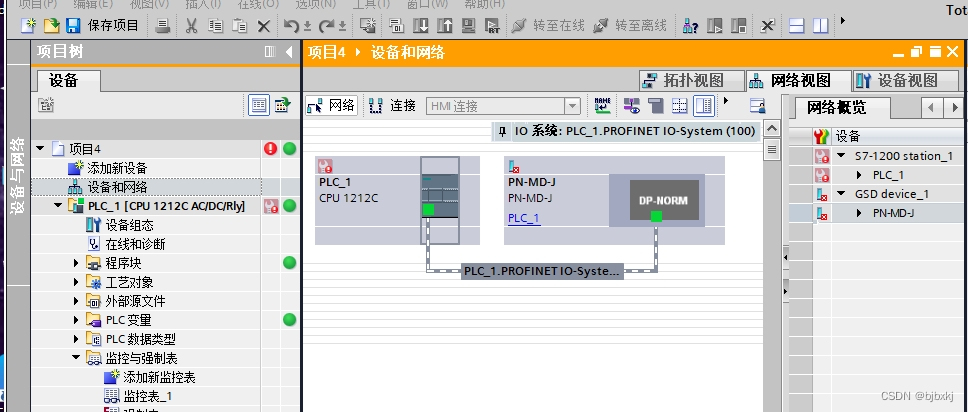Open 设备组态 in project tree

130,225
